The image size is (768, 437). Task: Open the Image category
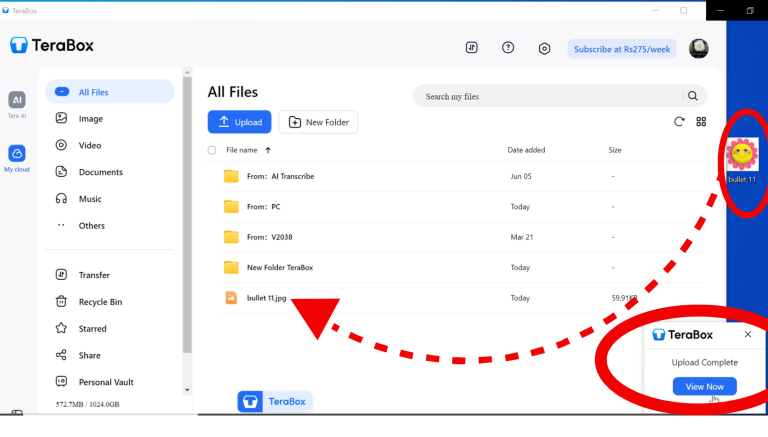tap(91, 119)
